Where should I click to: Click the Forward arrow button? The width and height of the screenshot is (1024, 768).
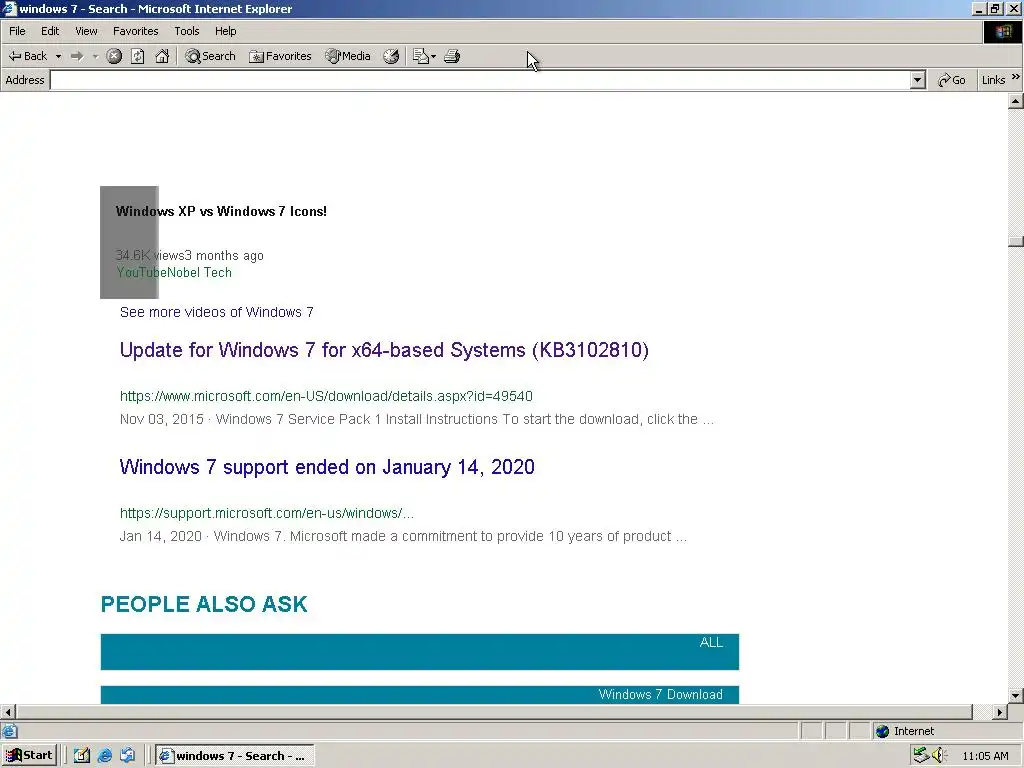[77, 56]
